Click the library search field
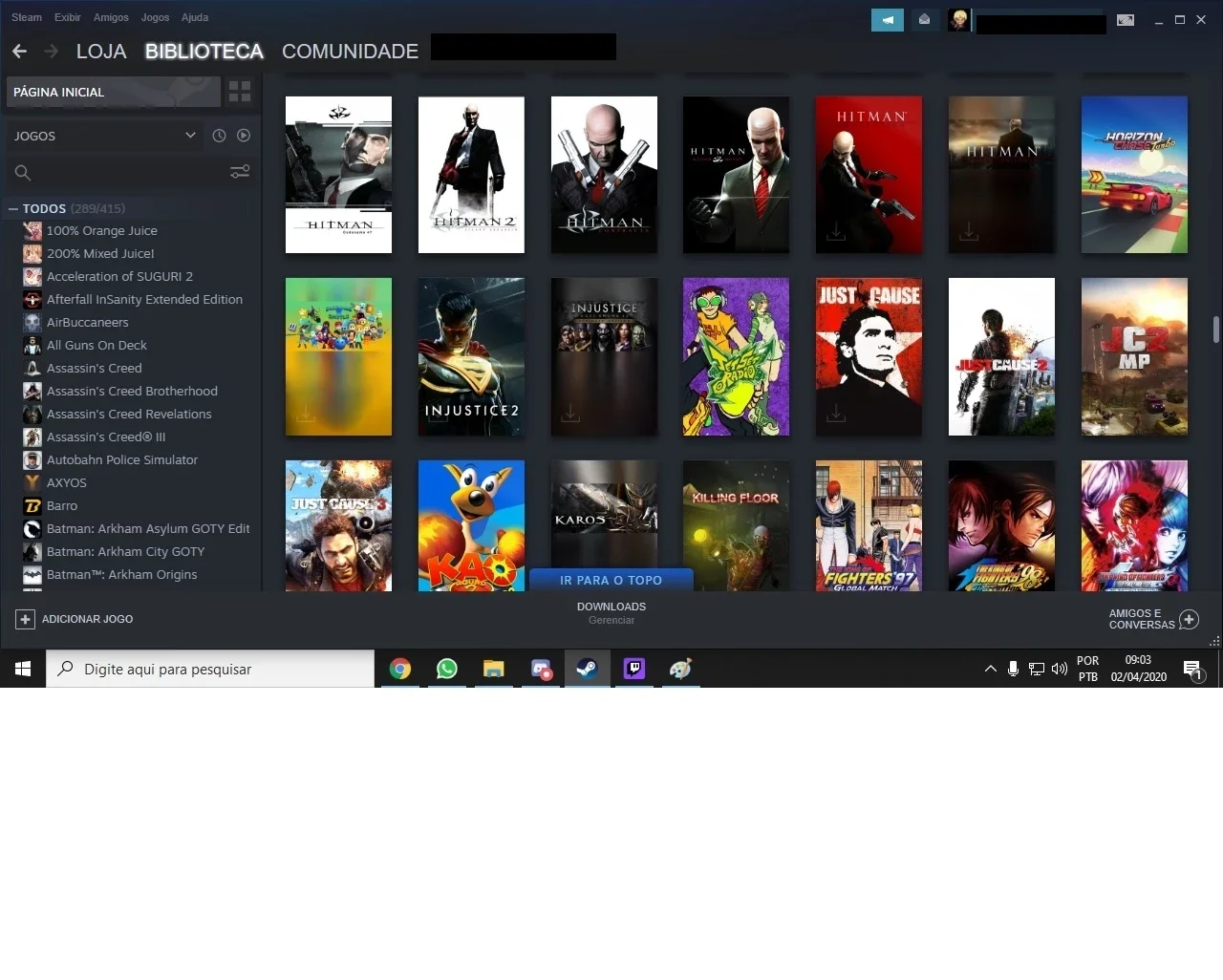The image size is (1223, 980). tap(130, 172)
